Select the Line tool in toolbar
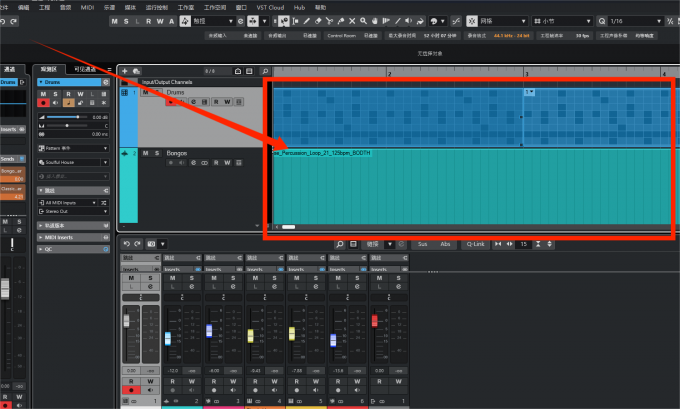 point(397,21)
